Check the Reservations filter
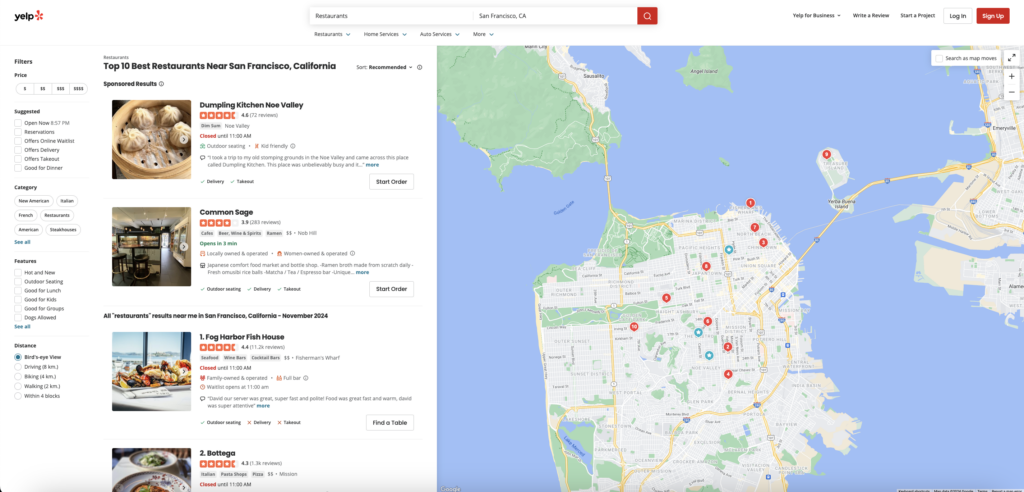 [18, 132]
